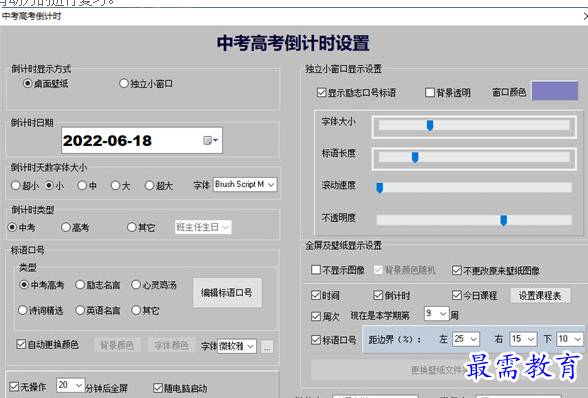Click the ellipsis button beside slogan font
The height and width of the screenshot is (398, 588).
267,347
